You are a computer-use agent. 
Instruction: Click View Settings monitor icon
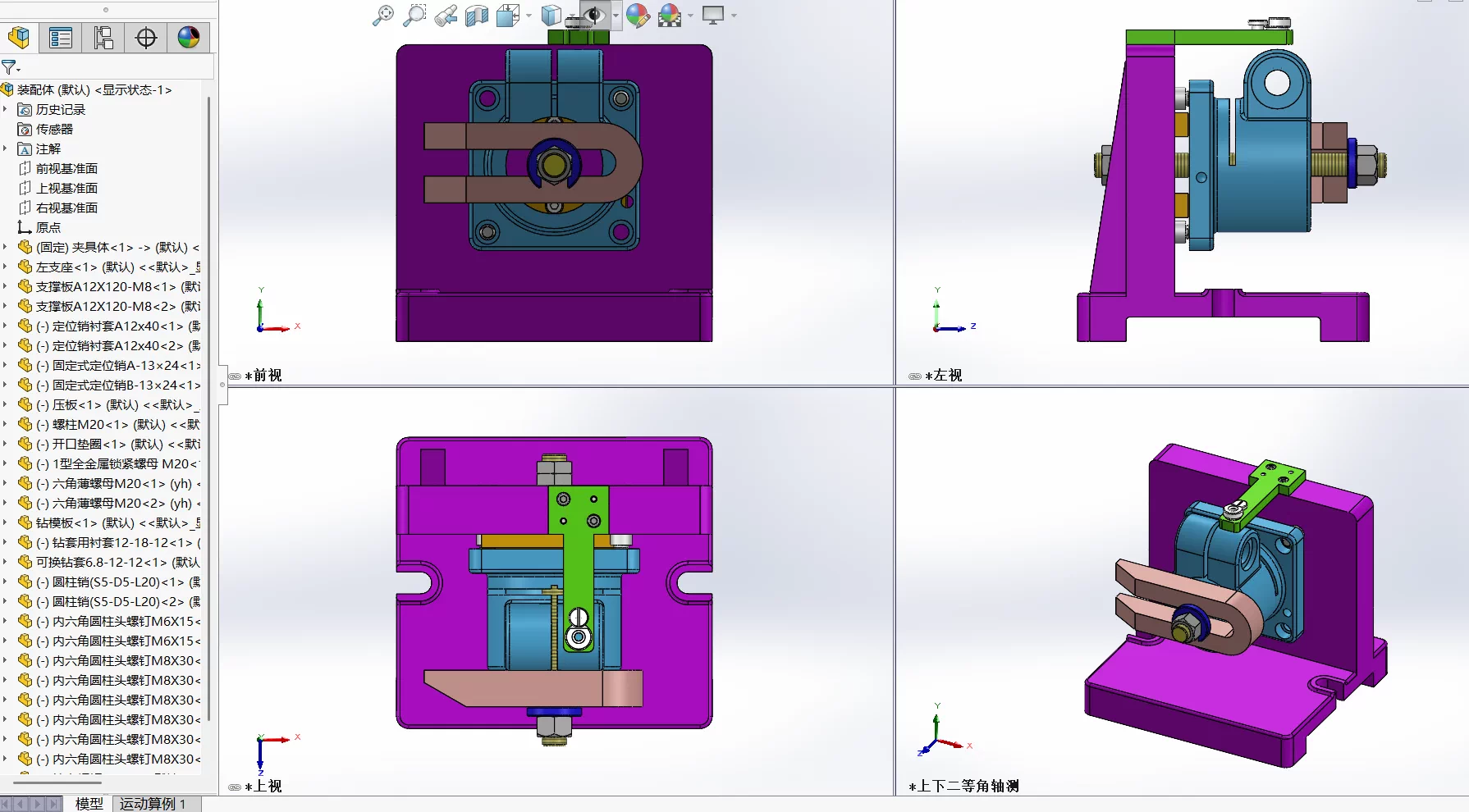713,16
